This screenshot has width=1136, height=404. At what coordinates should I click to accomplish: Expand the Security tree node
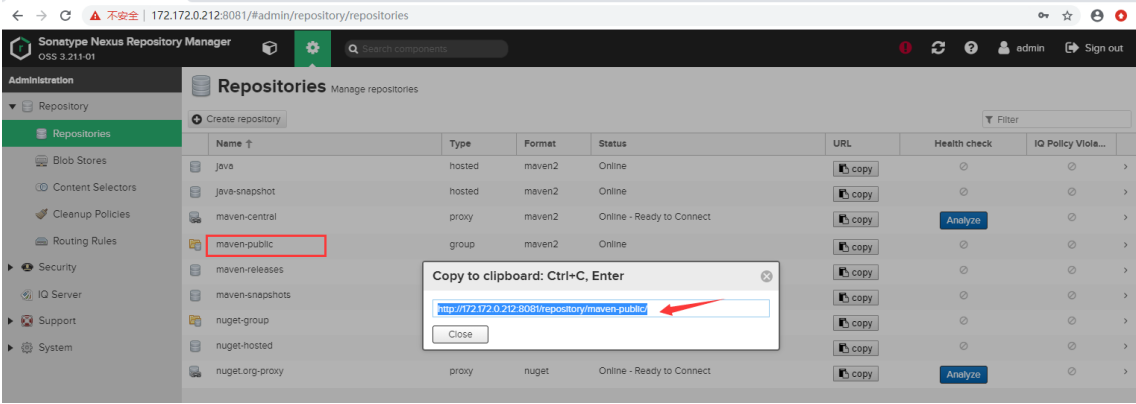click(11, 267)
